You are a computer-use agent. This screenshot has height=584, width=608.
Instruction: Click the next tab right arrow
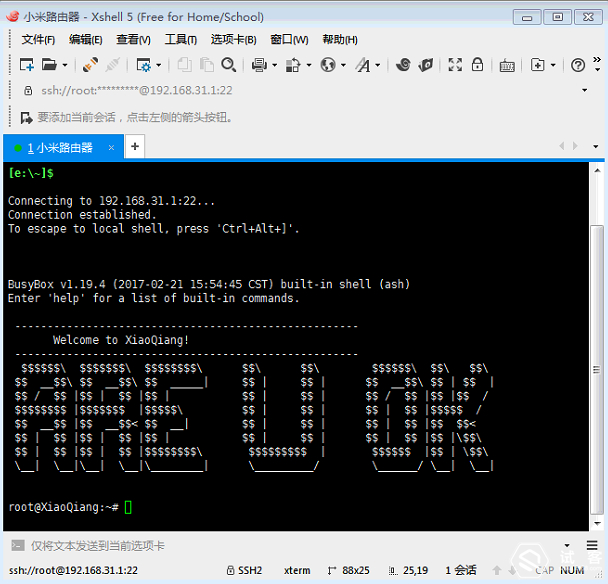click(x=575, y=146)
